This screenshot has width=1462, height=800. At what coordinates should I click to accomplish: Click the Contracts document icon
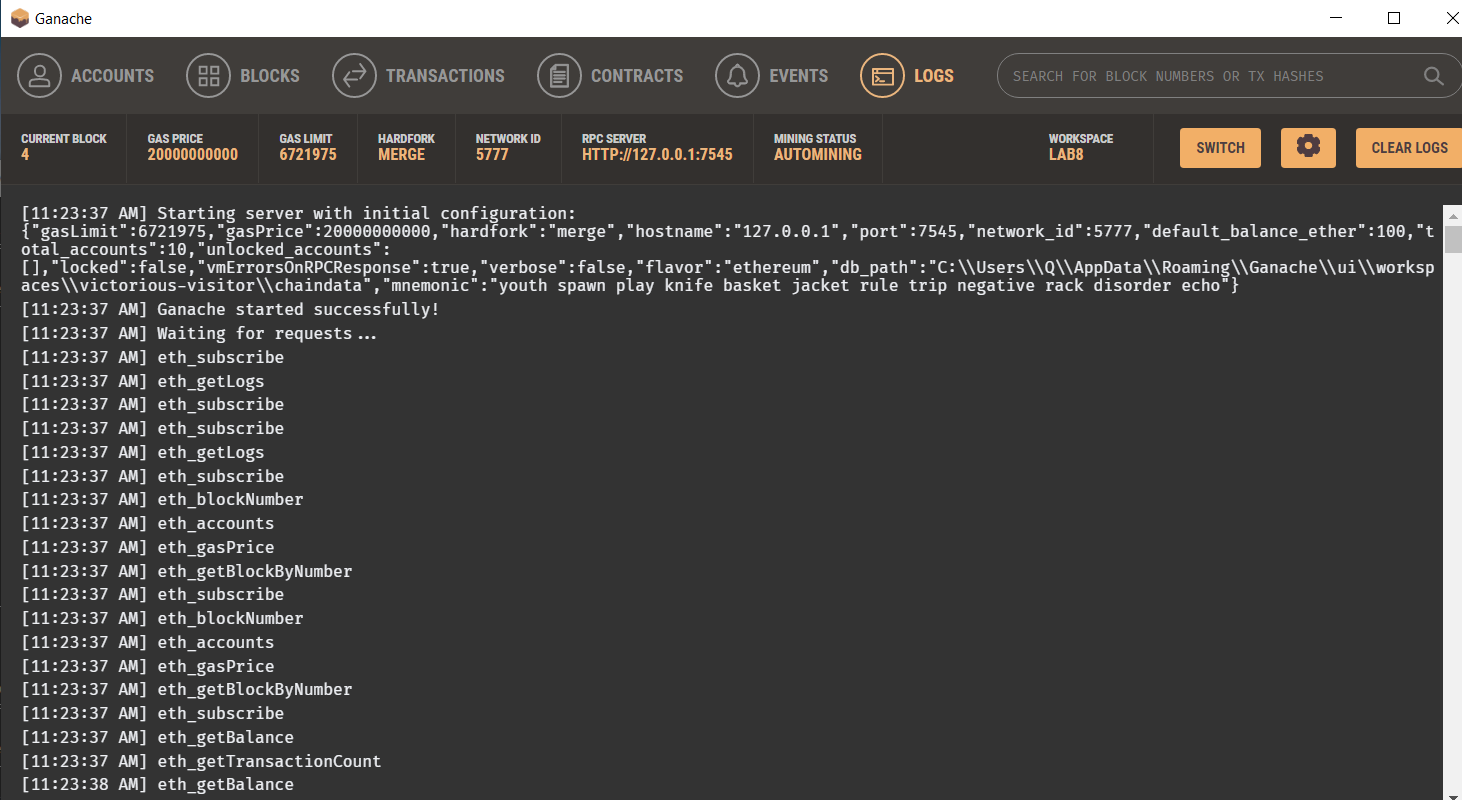coord(559,76)
